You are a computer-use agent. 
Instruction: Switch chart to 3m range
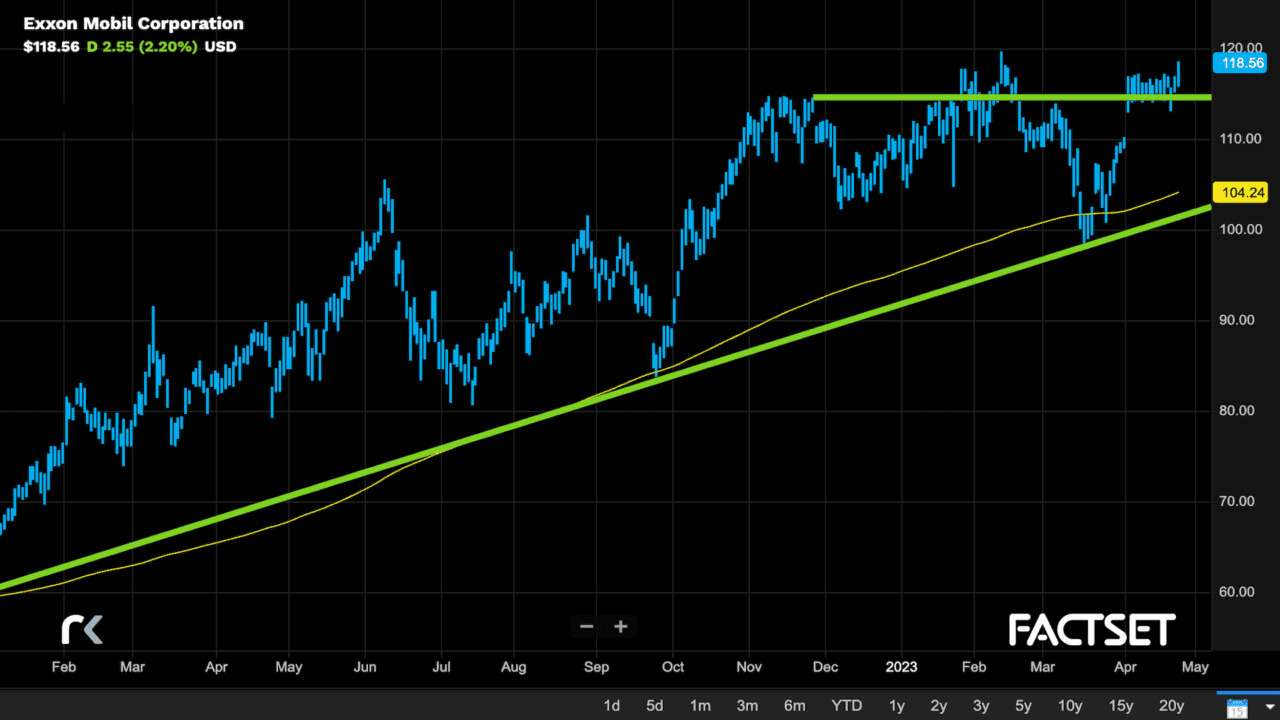click(747, 706)
